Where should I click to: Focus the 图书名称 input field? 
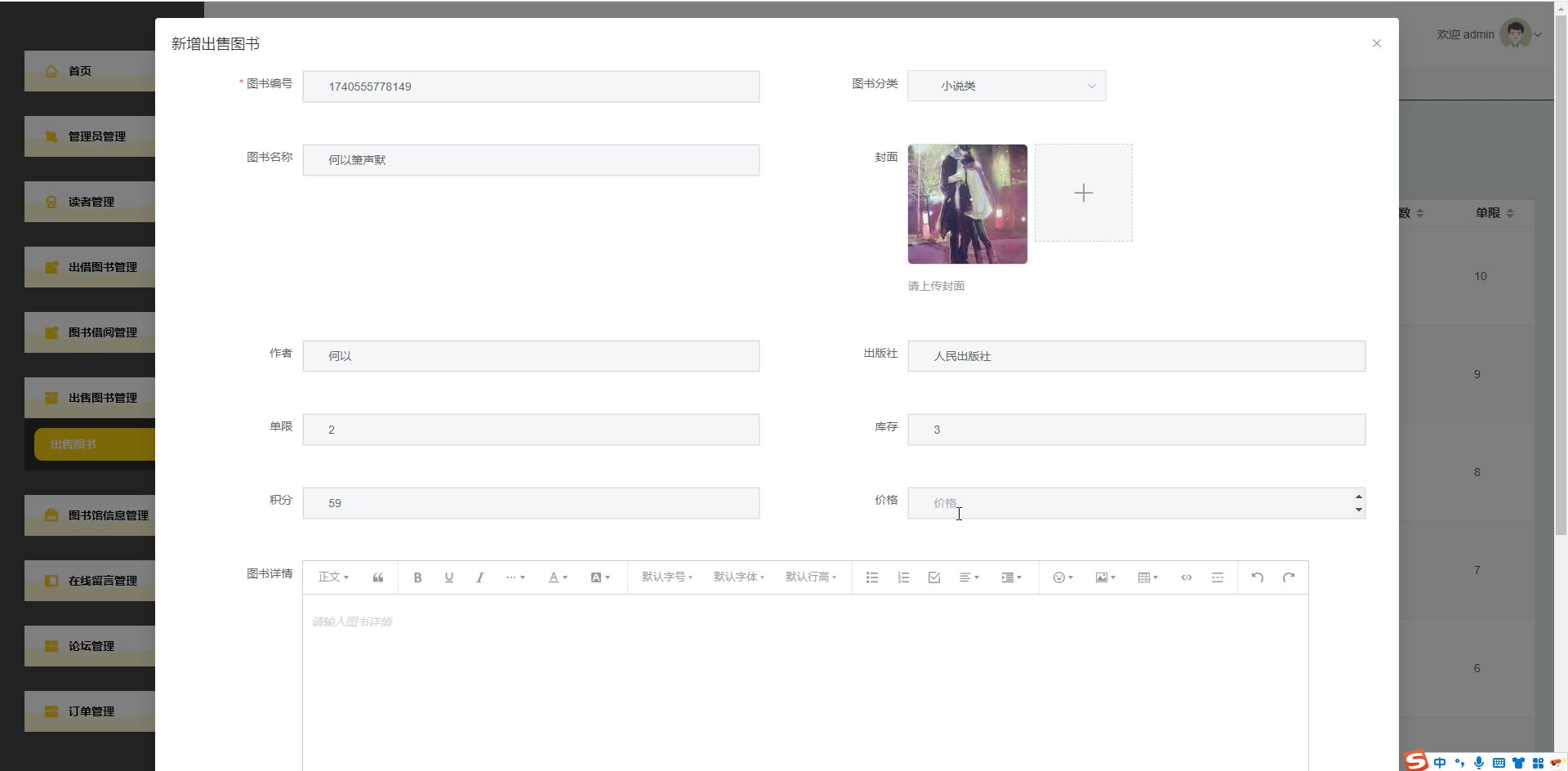[x=531, y=160]
